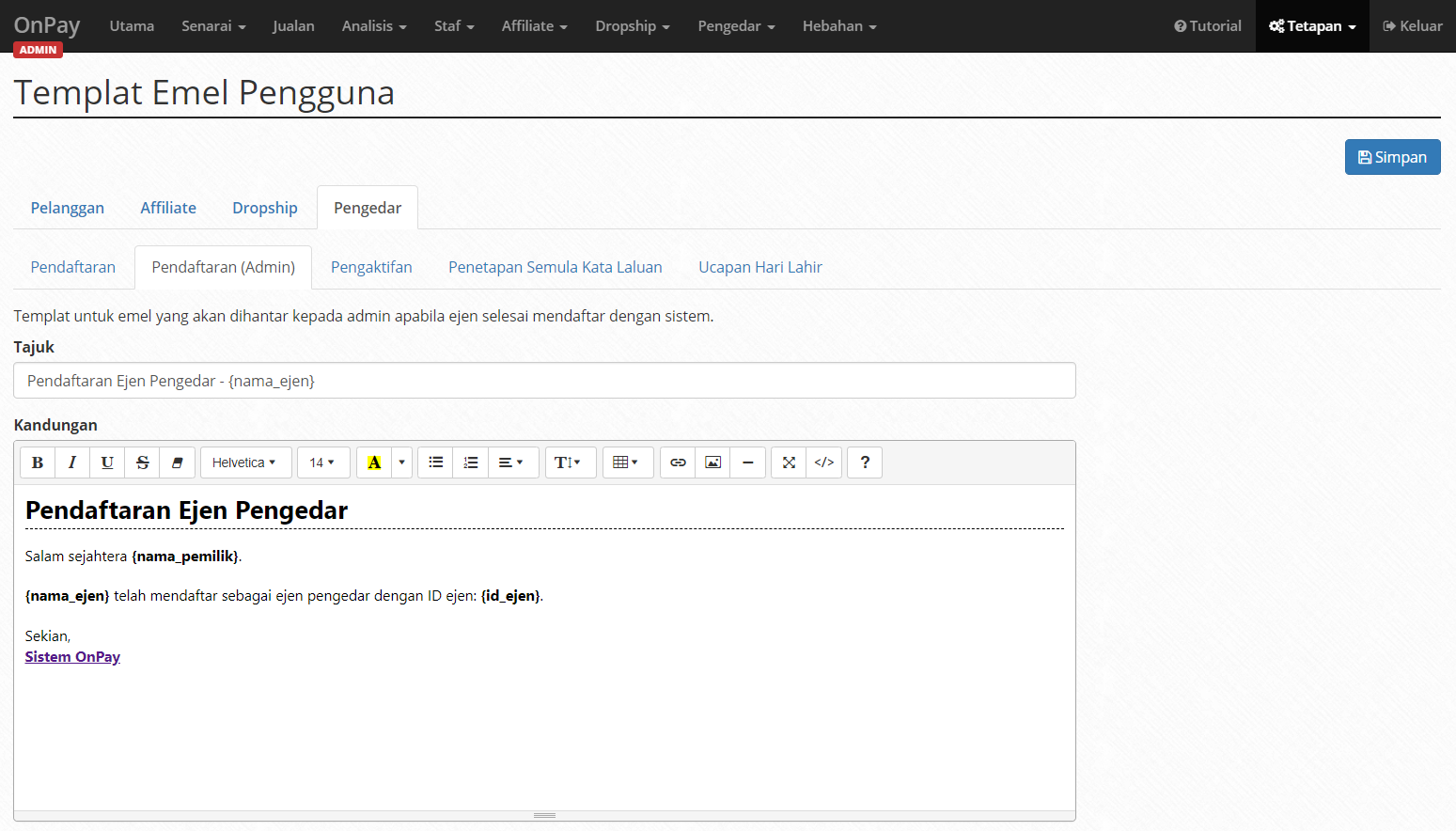This screenshot has width=1456, height=831.
Task: Open the table insert dropdown
Action: click(628, 463)
